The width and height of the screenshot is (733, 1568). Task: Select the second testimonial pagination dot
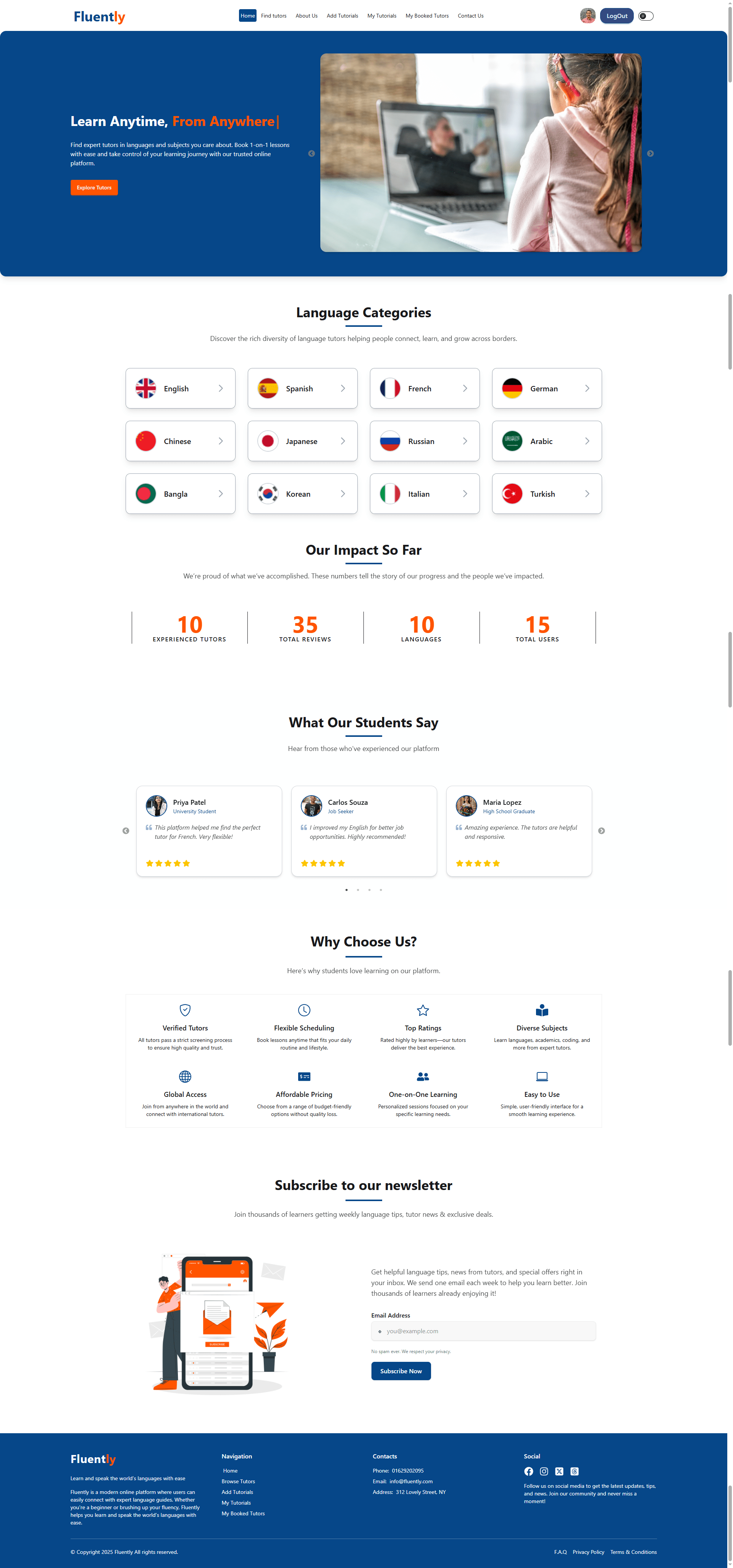point(358,890)
